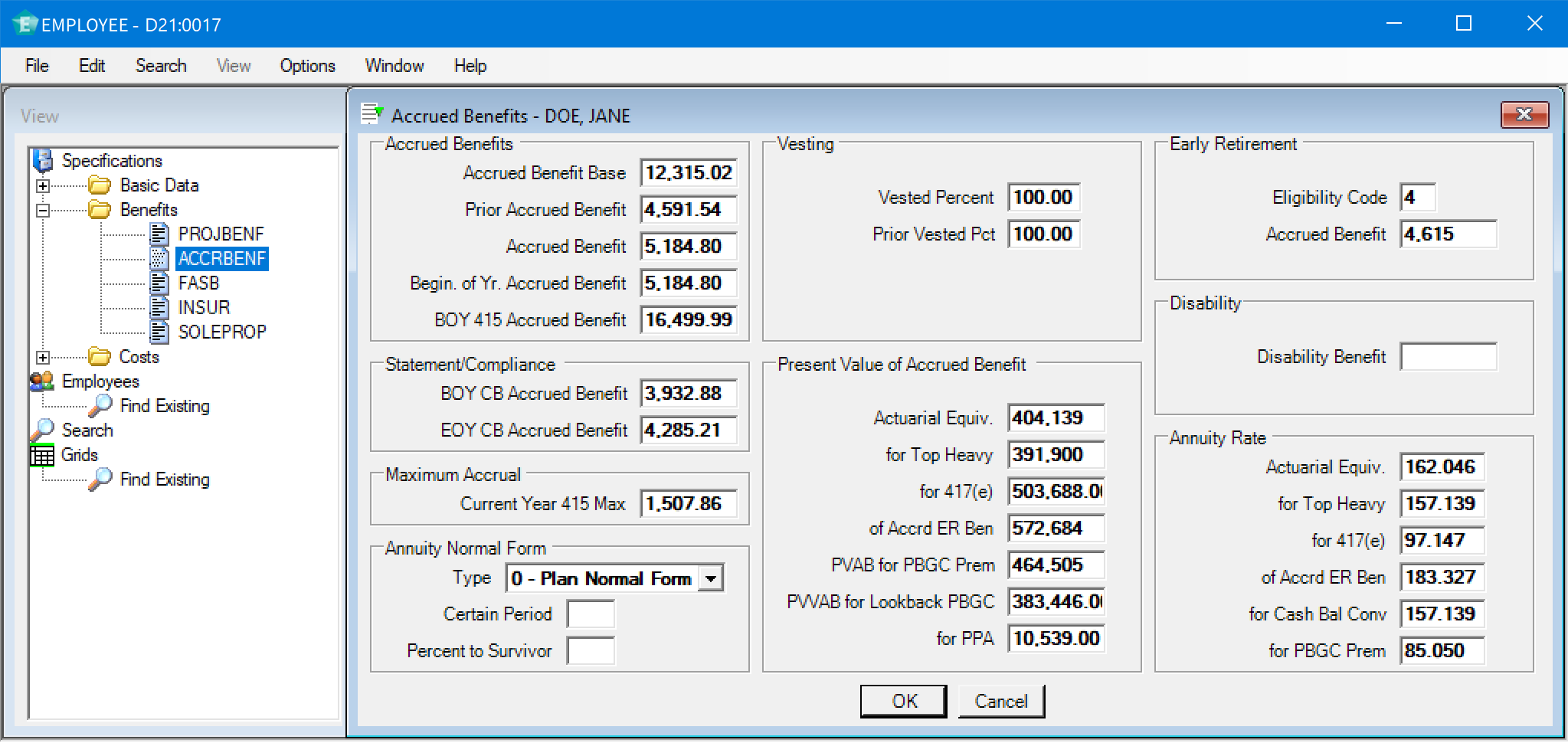Click Annuity Rate for 417(e) field 97.147
1568x743 pixels.
click(1442, 540)
